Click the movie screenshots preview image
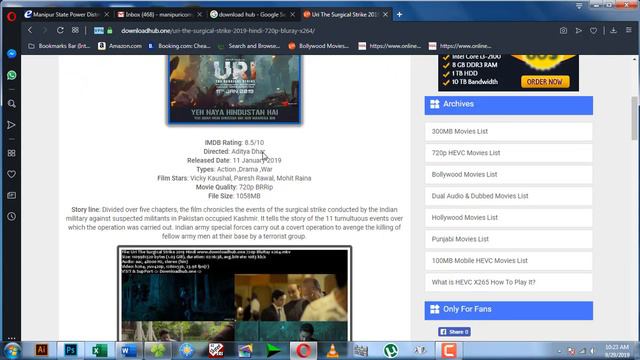The height and width of the screenshot is (360, 640). click(x=235, y=294)
